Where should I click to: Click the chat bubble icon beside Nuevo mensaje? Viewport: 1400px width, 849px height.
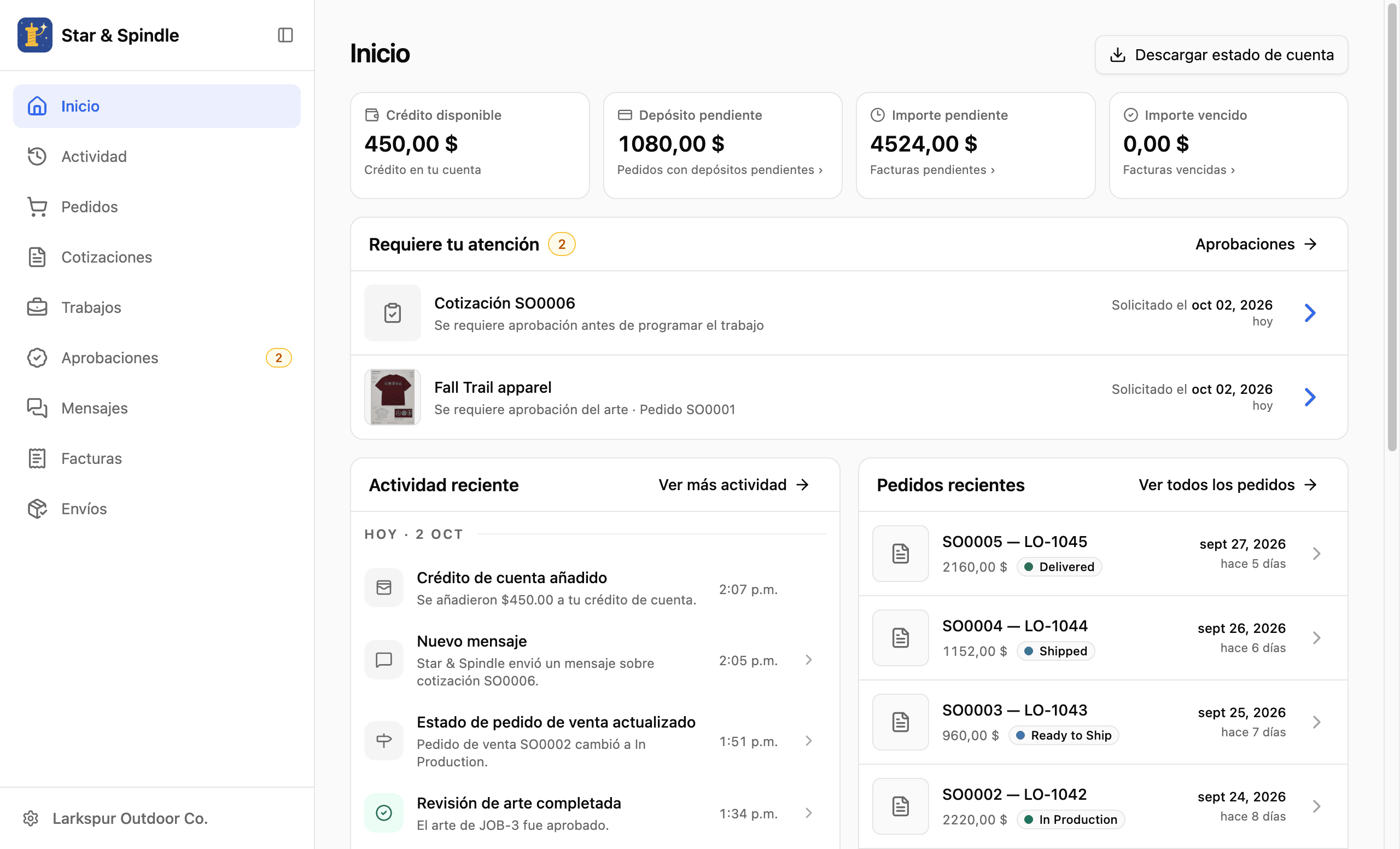tap(384, 660)
